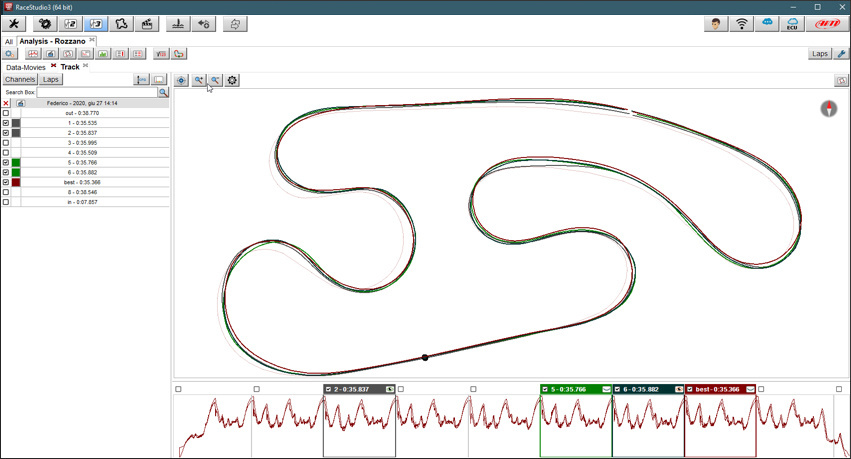Switch to the All tab
The image size is (851, 459).
pyautogui.click(x=8, y=42)
